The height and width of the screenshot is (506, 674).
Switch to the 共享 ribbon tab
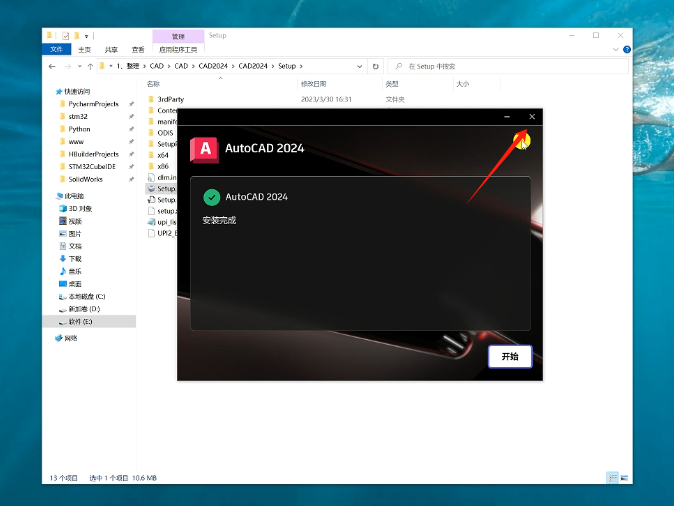tap(111, 49)
